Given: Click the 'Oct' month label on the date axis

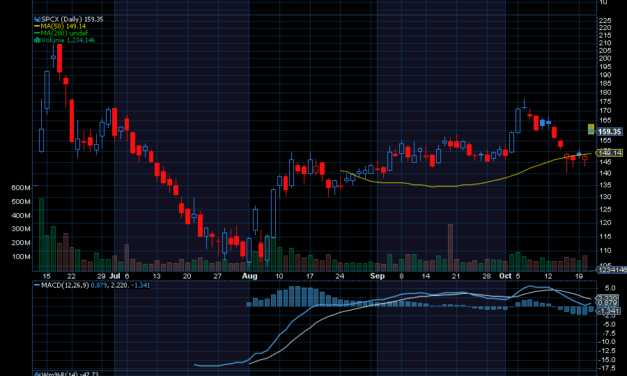Looking at the screenshot, I should click(505, 276).
